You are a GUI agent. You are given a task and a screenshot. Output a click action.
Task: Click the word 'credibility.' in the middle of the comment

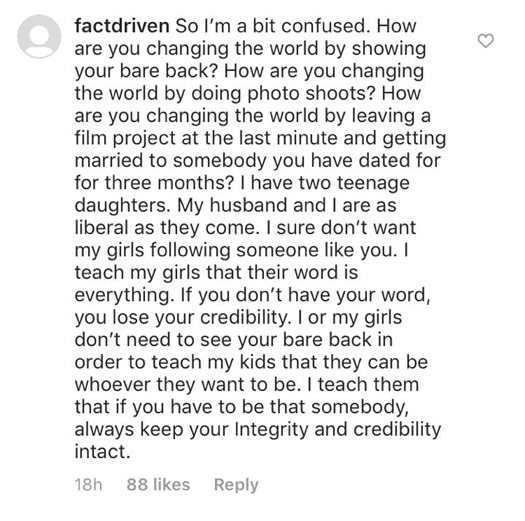[245, 318]
